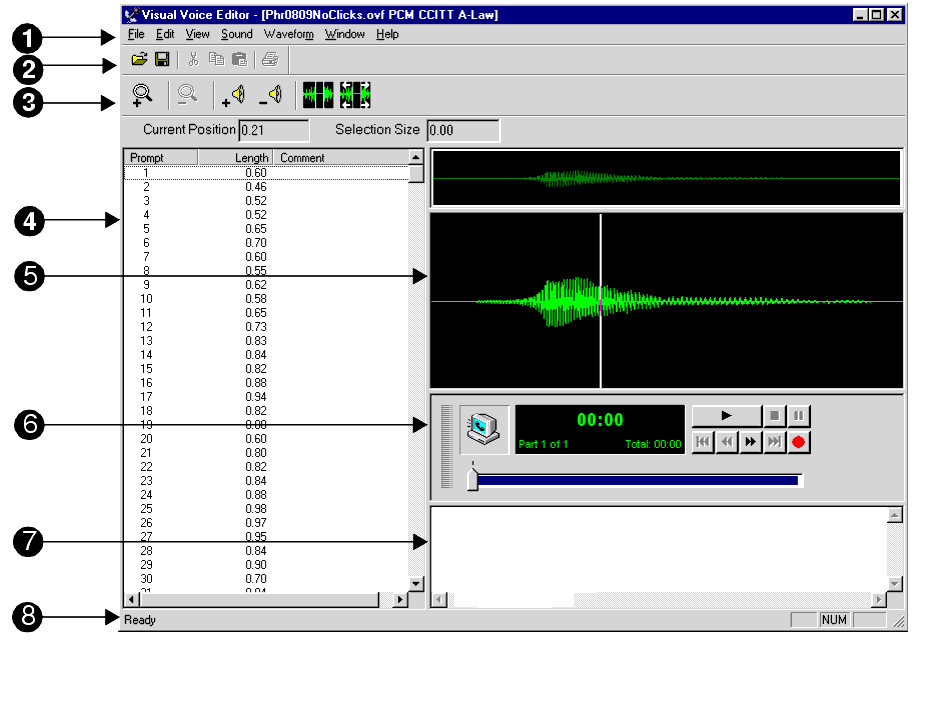This screenshot has width=931, height=728.
Task: Decrease volume with the speaker minus icon
Action: point(271,95)
